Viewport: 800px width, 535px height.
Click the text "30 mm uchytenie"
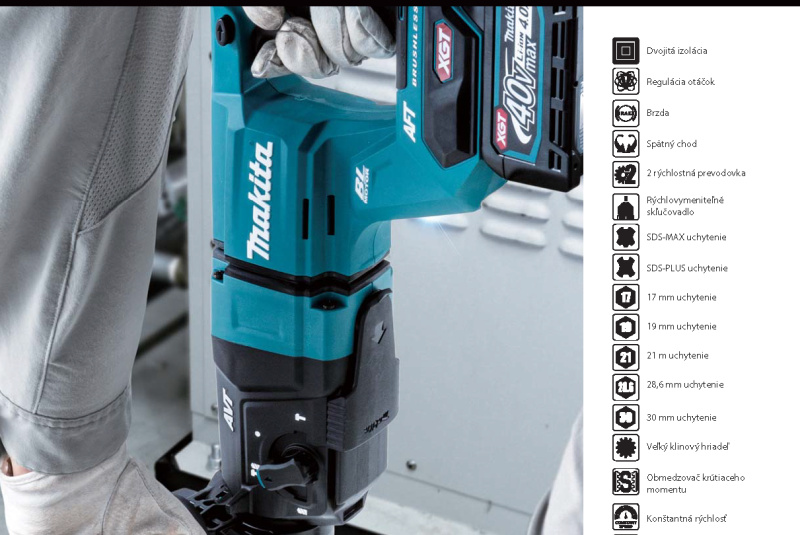click(x=682, y=418)
